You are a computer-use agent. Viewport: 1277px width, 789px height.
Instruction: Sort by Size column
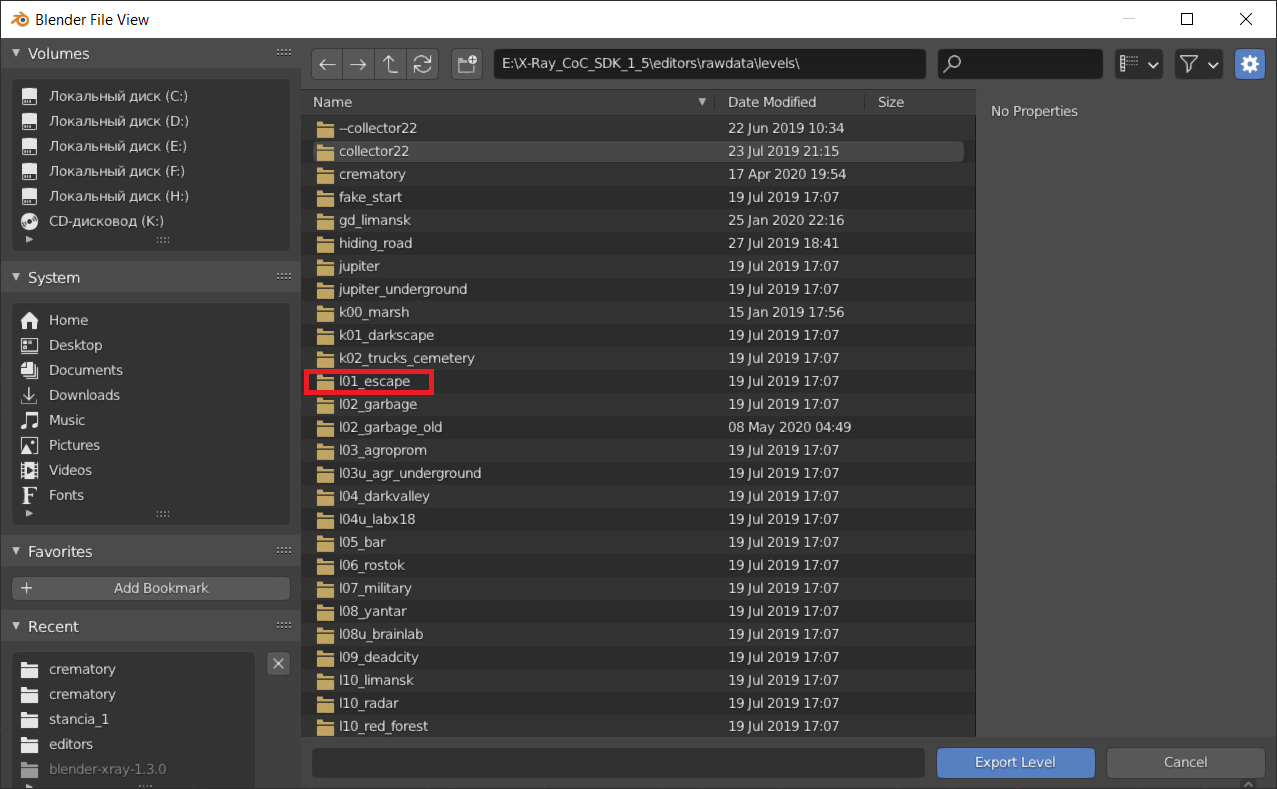(x=920, y=102)
